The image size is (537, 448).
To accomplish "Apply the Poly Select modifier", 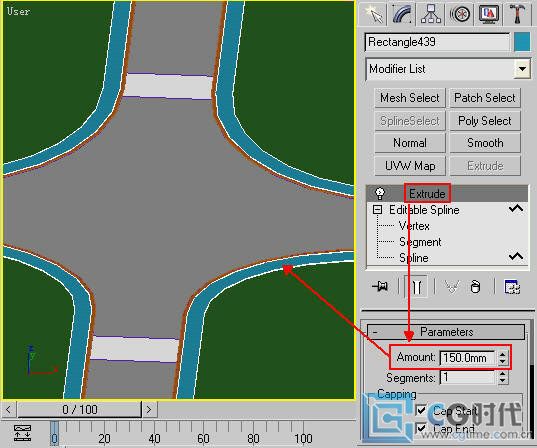I will 485,121.
